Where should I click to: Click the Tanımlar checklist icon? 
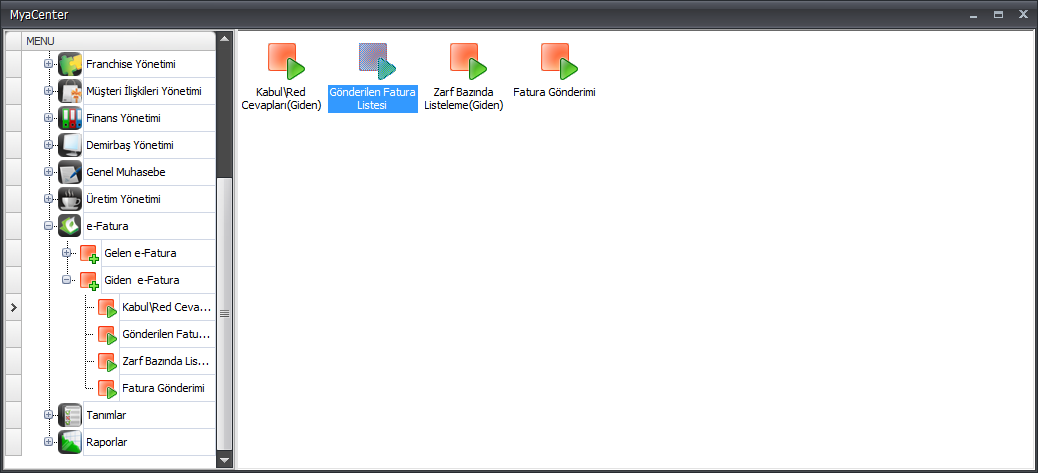70,415
